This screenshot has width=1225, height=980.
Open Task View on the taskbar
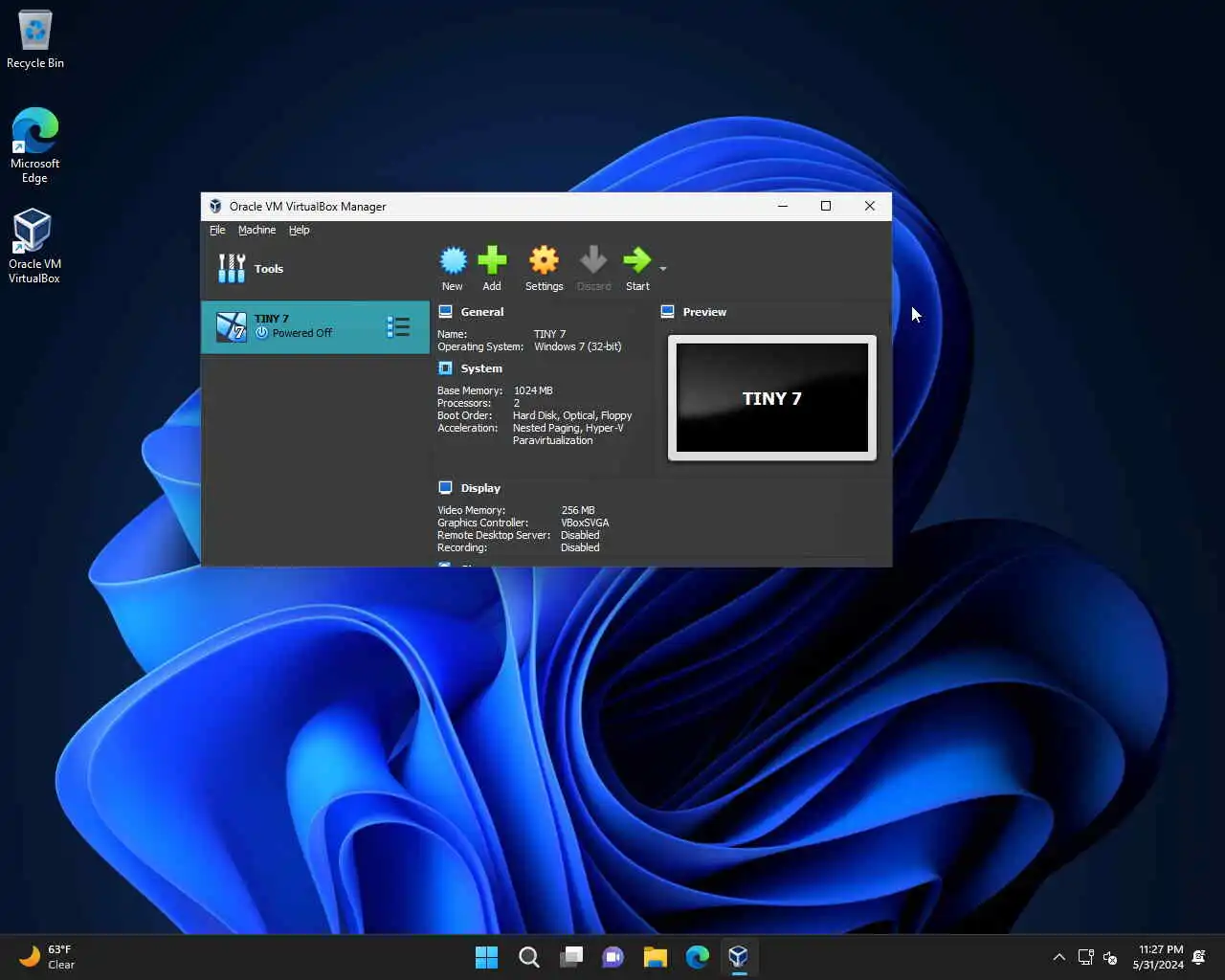click(571, 957)
